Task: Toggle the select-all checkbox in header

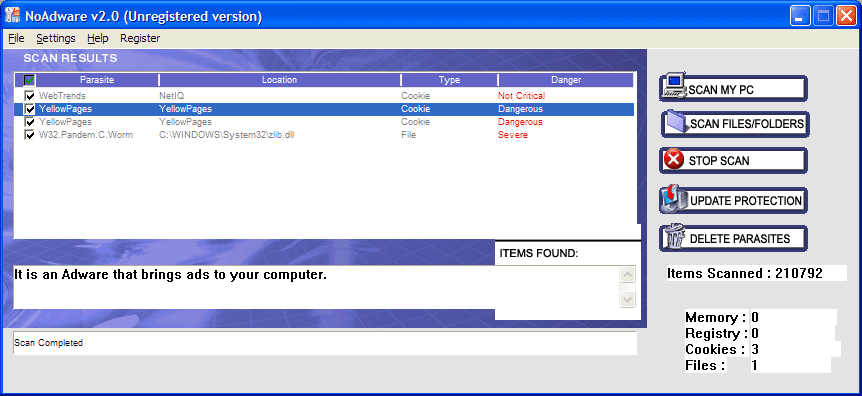Action: (x=29, y=80)
